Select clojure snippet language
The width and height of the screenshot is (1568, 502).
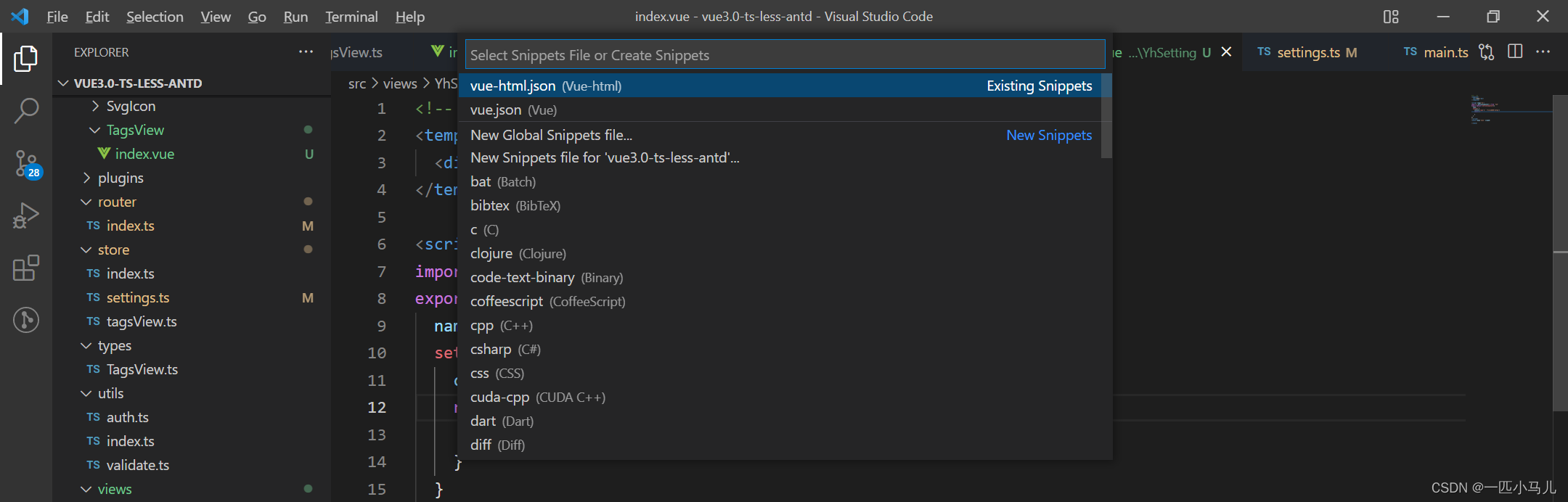point(781,253)
